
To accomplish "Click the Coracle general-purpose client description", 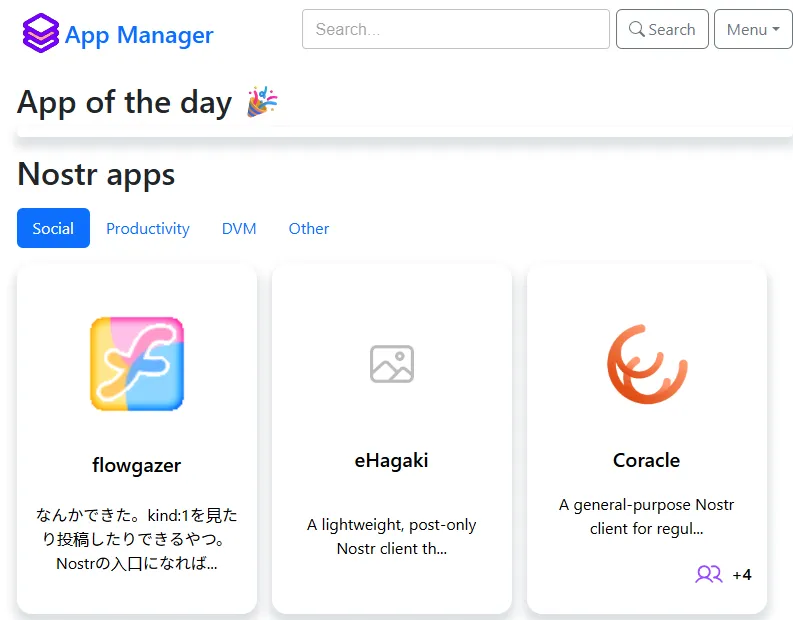I will coord(647,516).
